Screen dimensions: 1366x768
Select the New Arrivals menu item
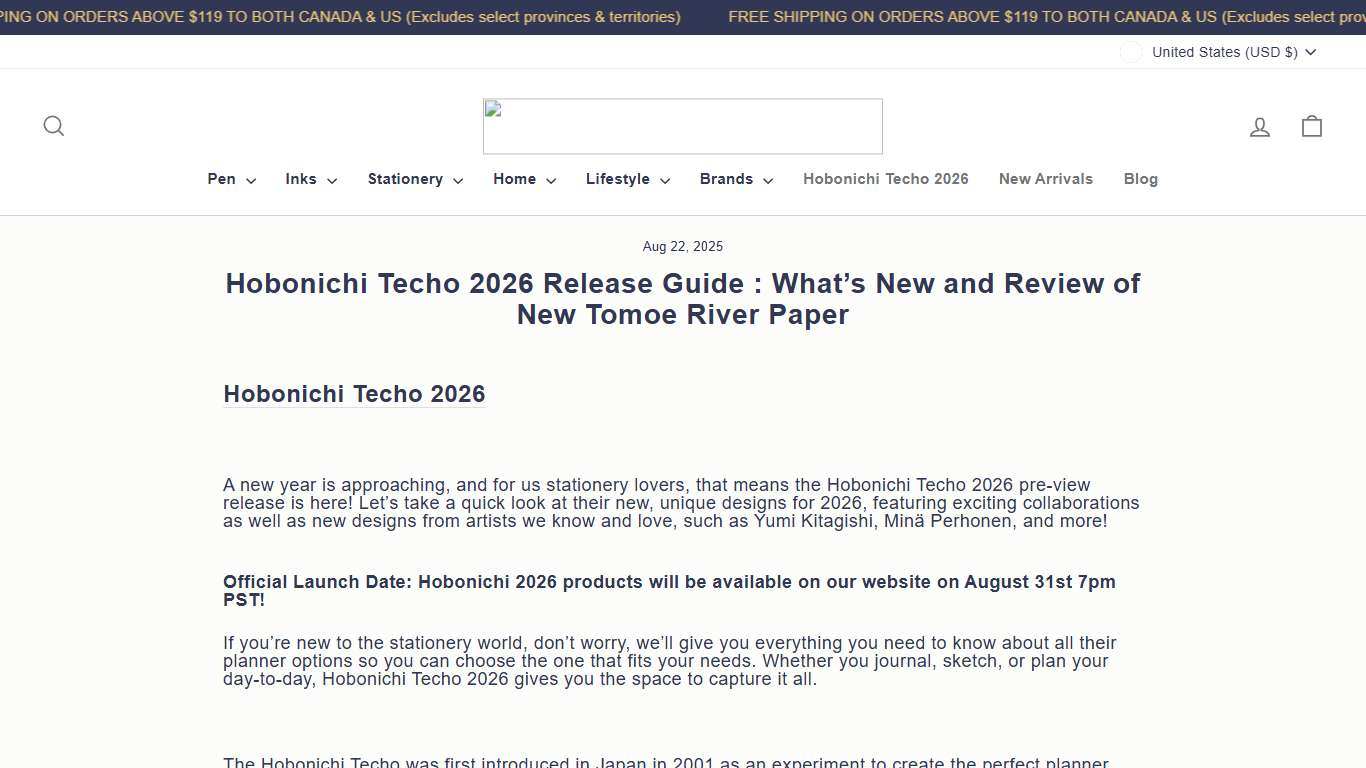[1045, 179]
